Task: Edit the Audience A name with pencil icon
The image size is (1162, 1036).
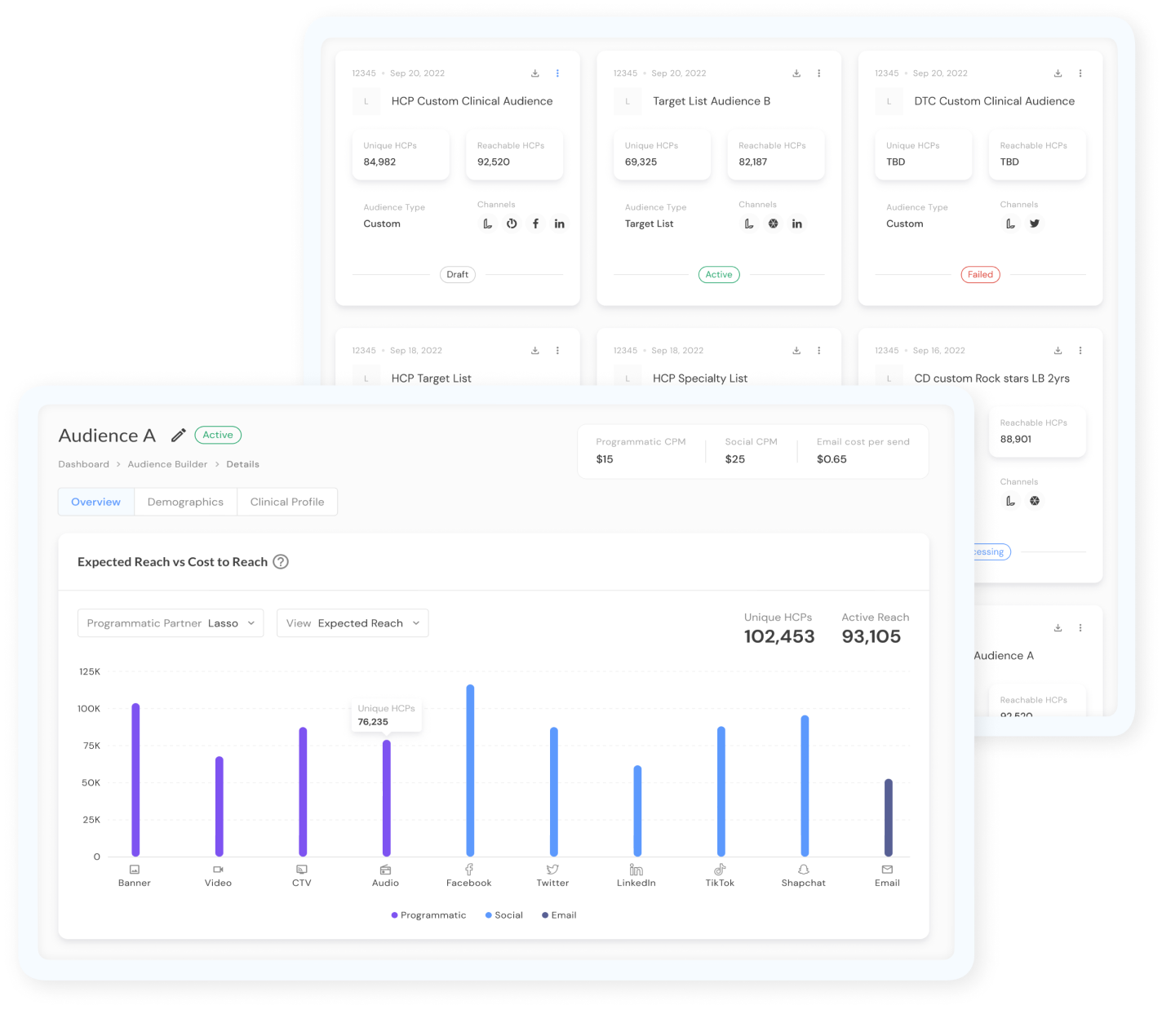Action: pyautogui.click(x=178, y=436)
